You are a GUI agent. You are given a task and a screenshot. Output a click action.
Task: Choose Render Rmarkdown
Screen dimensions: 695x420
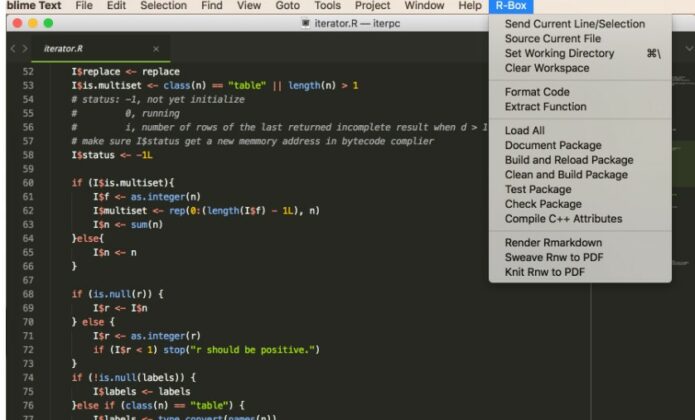[580, 242]
